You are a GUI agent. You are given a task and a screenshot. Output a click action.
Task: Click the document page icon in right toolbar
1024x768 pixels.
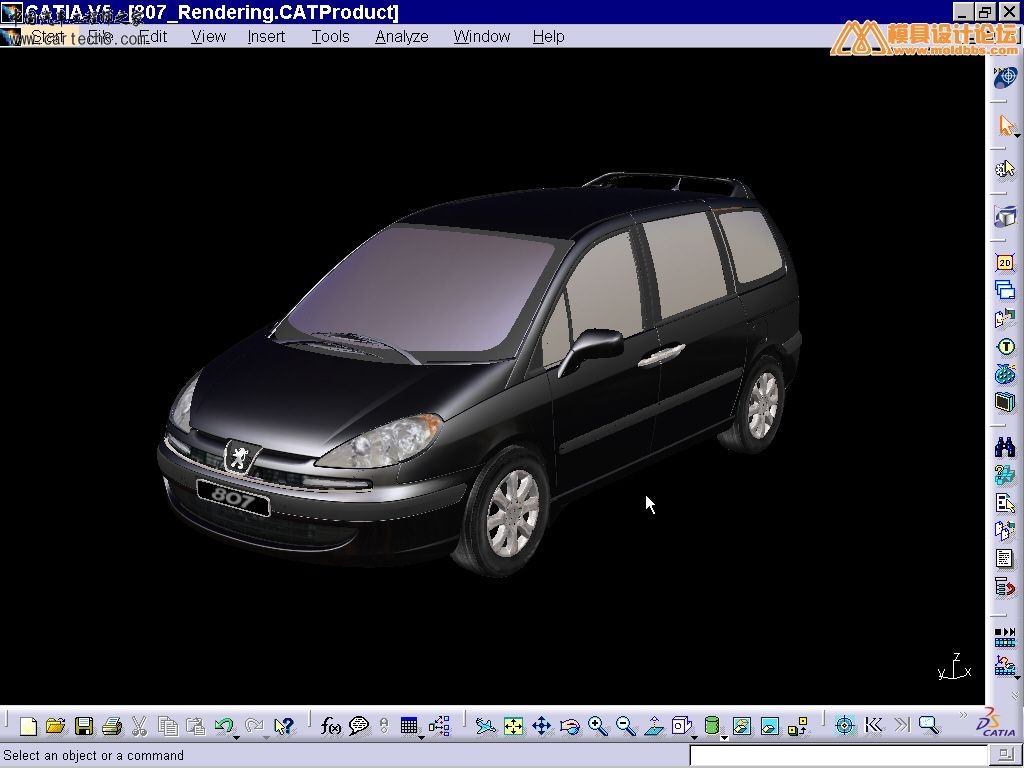coord(1004,559)
